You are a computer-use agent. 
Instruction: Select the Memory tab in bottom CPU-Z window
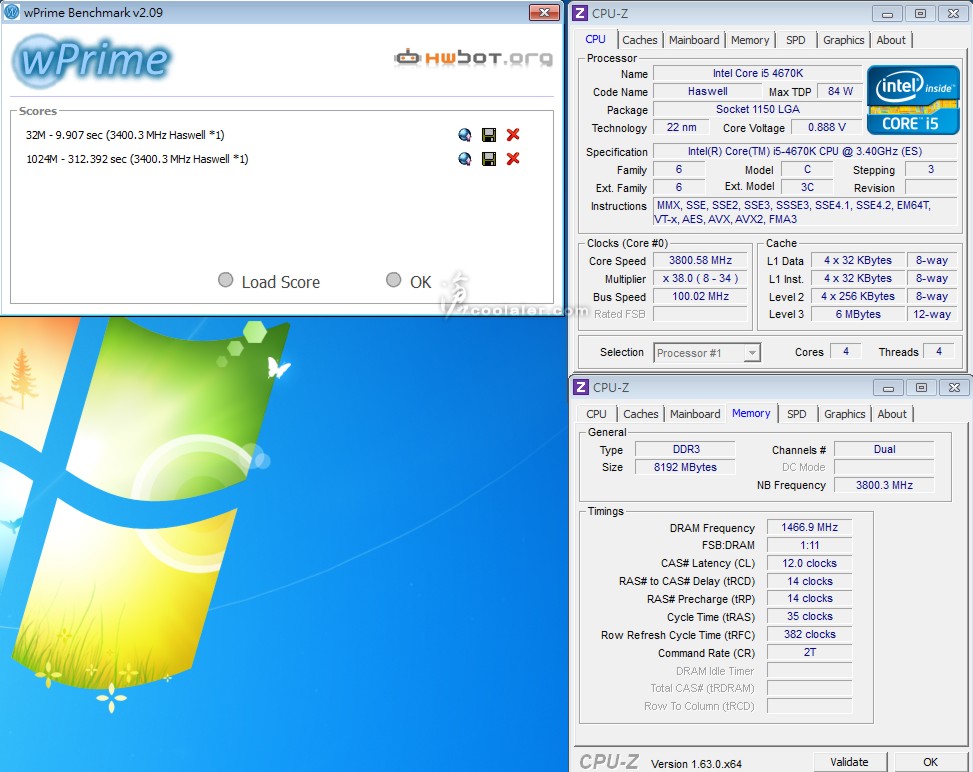click(751, 413)
